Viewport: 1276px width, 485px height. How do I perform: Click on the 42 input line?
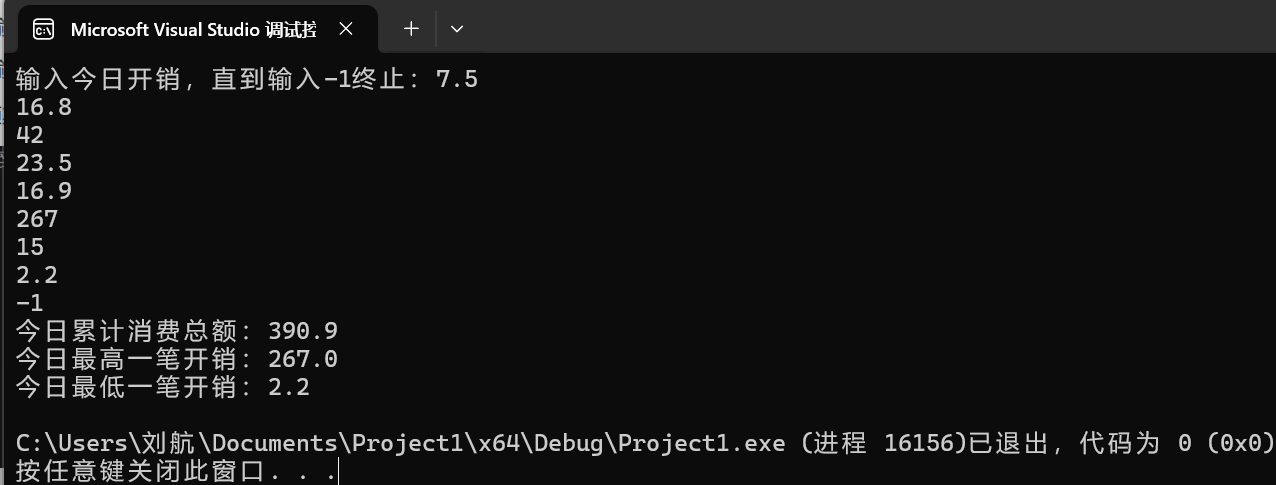pos(30,135)
